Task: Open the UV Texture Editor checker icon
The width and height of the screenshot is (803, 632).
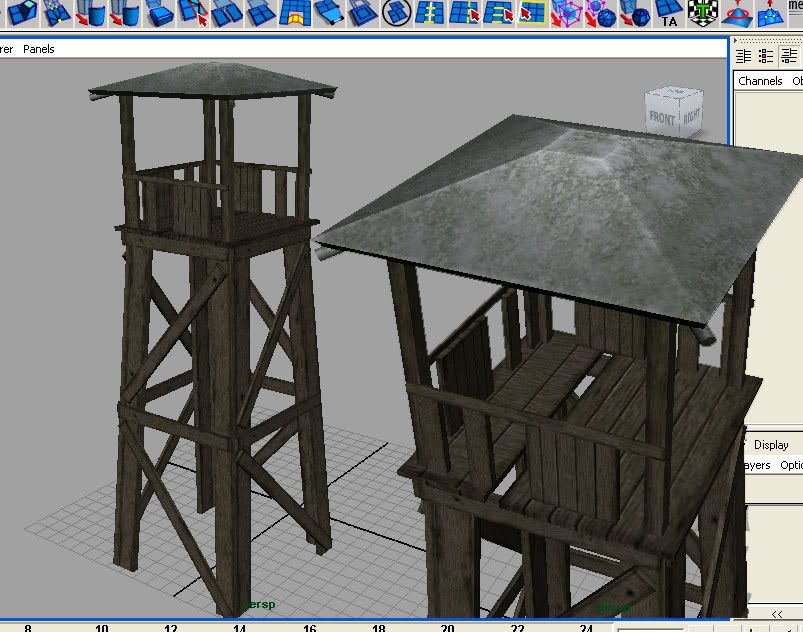Action: coord(703,13)
